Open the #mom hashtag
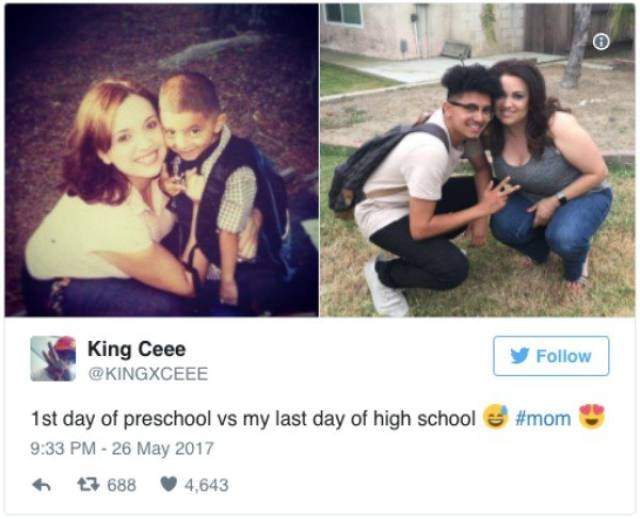 (543, 419)
